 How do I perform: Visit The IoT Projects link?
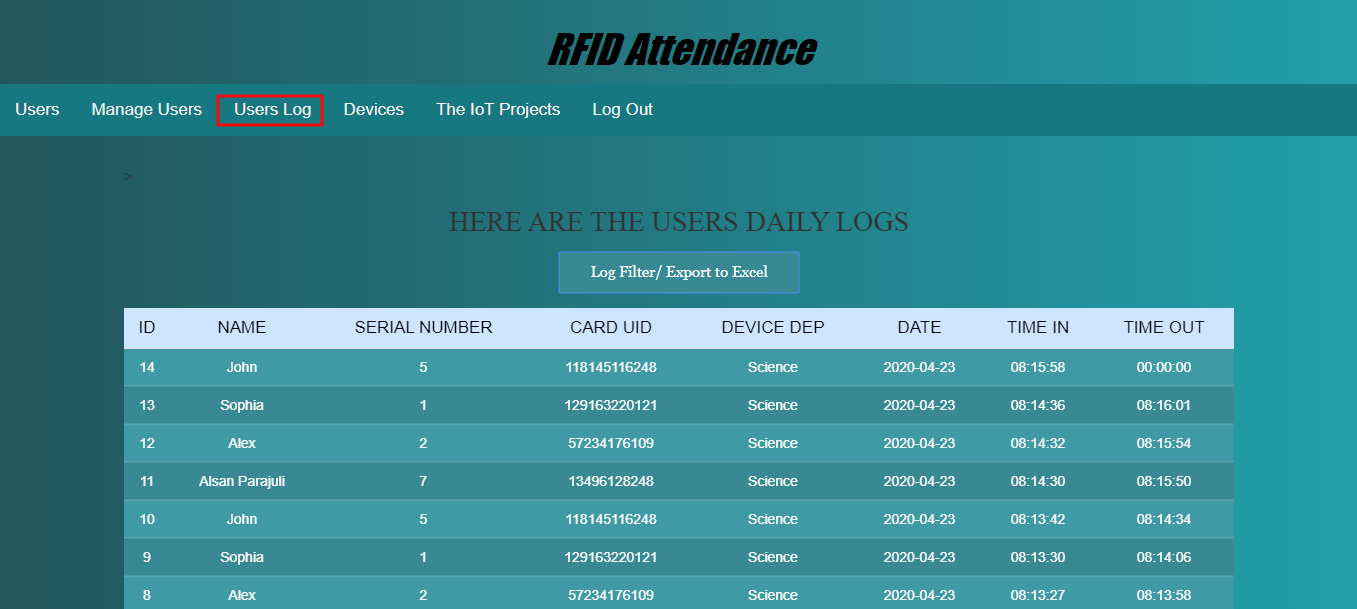point(498,109)
